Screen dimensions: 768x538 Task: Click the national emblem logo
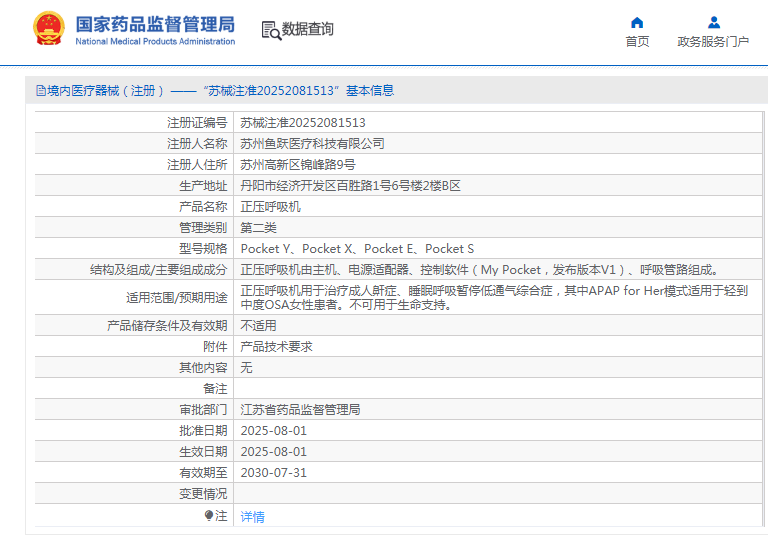coord(47,30)
